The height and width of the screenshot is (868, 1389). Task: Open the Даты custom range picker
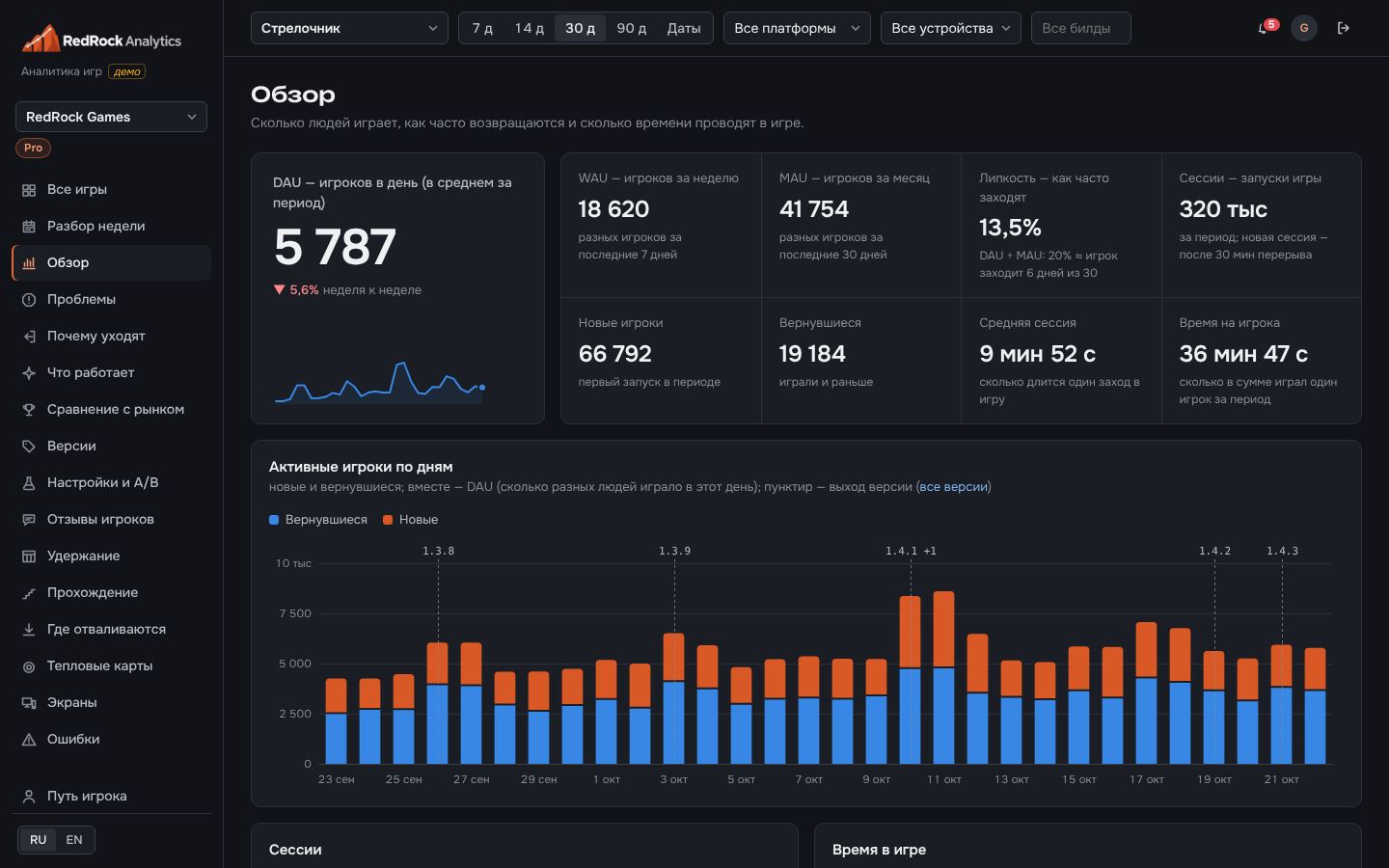684,28
